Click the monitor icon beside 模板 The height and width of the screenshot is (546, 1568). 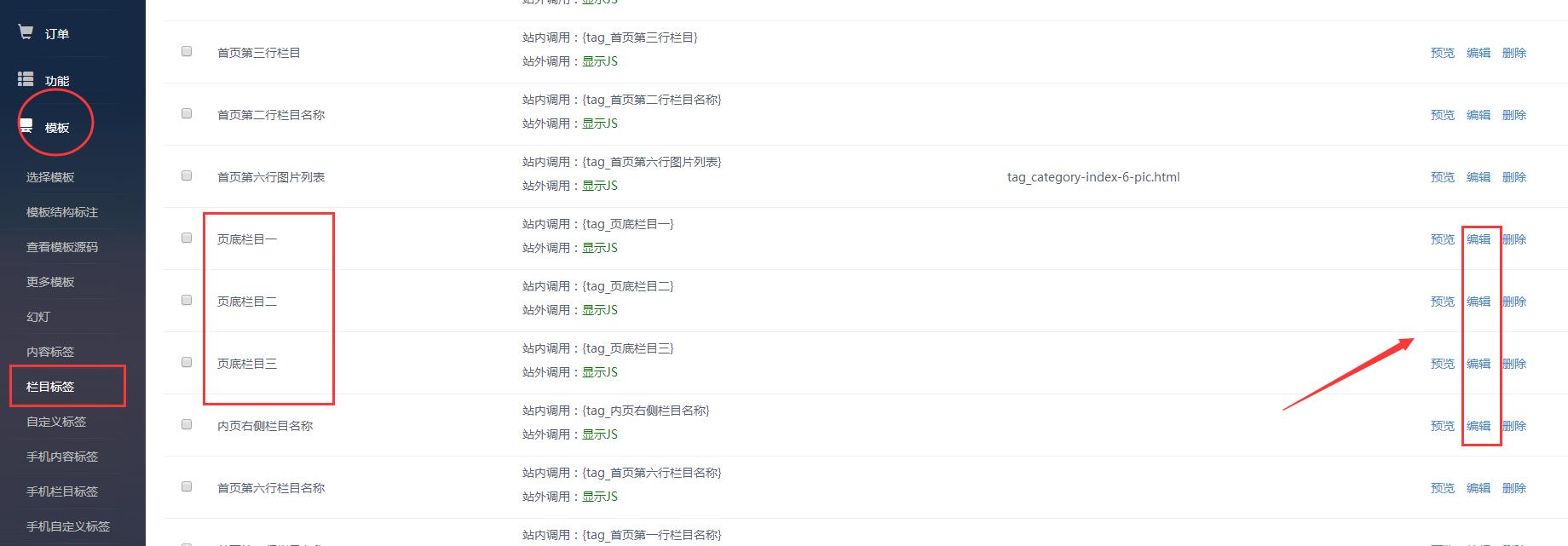click(26, 127)
